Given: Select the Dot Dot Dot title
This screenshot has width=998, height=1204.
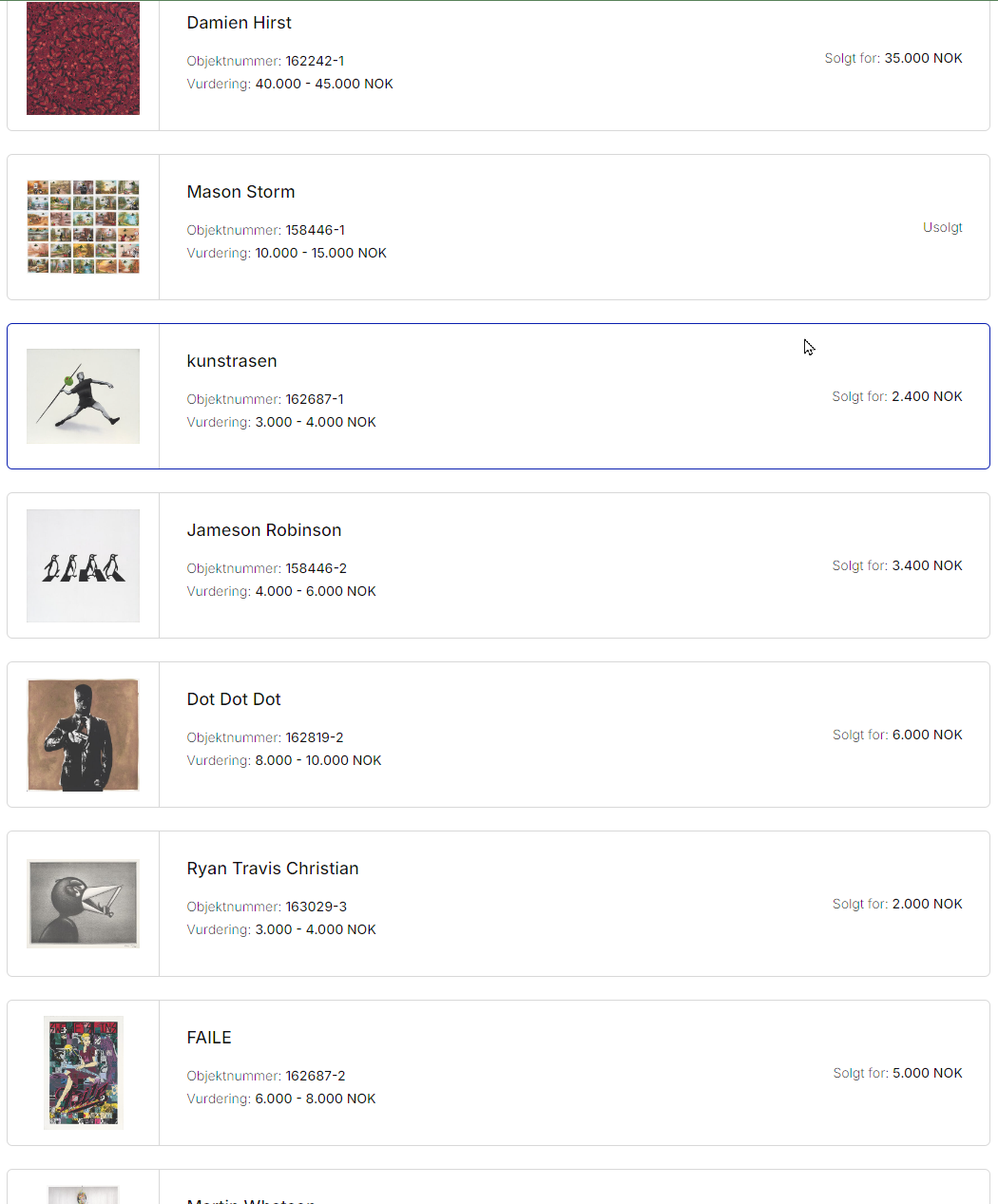Looking at the screenshot, I should 234,699.
